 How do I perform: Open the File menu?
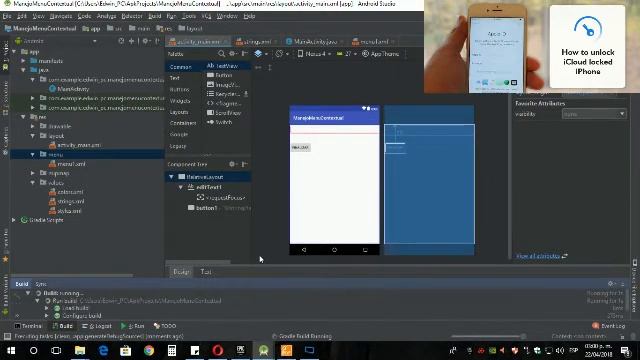(7, 16)
